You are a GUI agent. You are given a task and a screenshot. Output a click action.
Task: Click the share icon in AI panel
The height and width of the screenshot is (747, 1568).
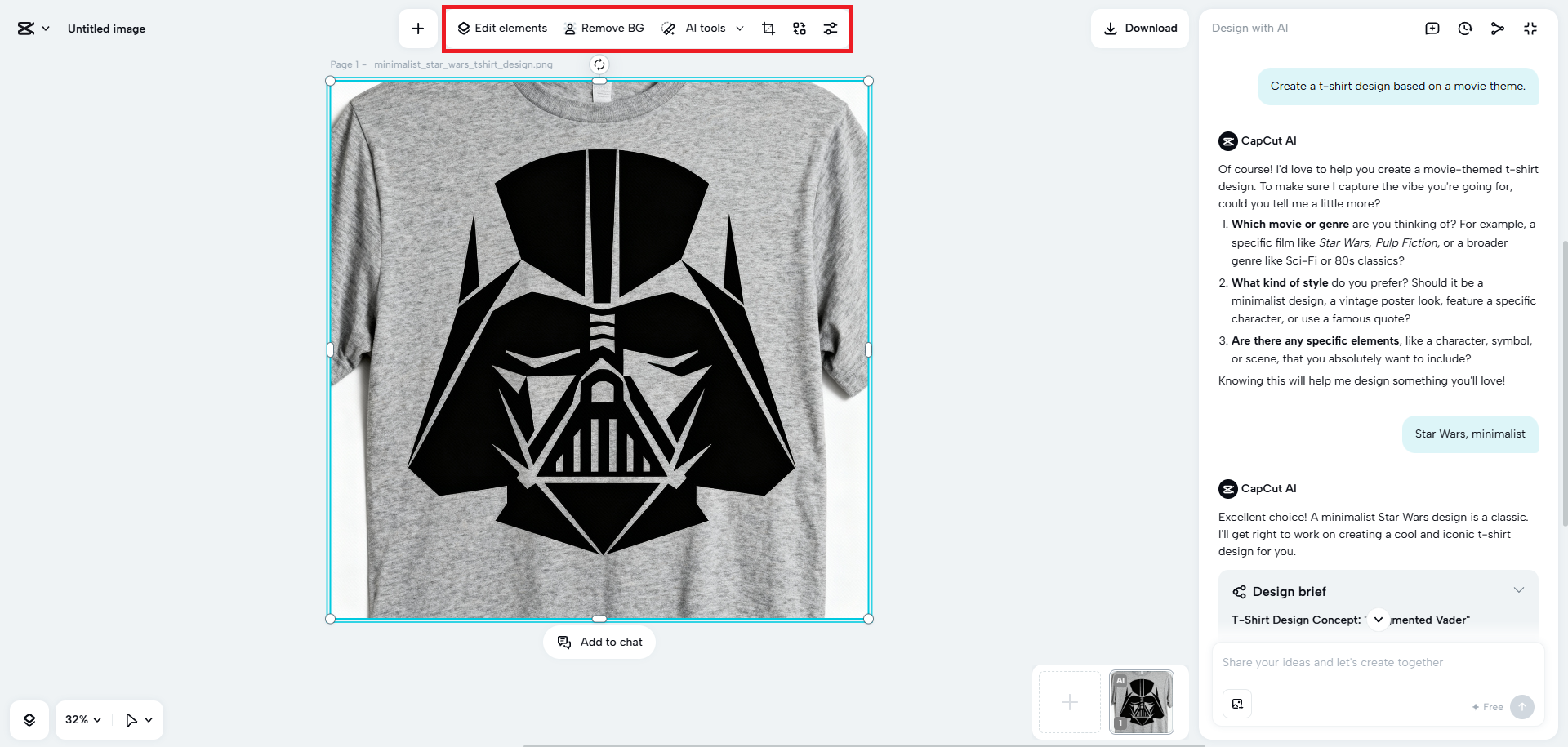[1497, 29]
